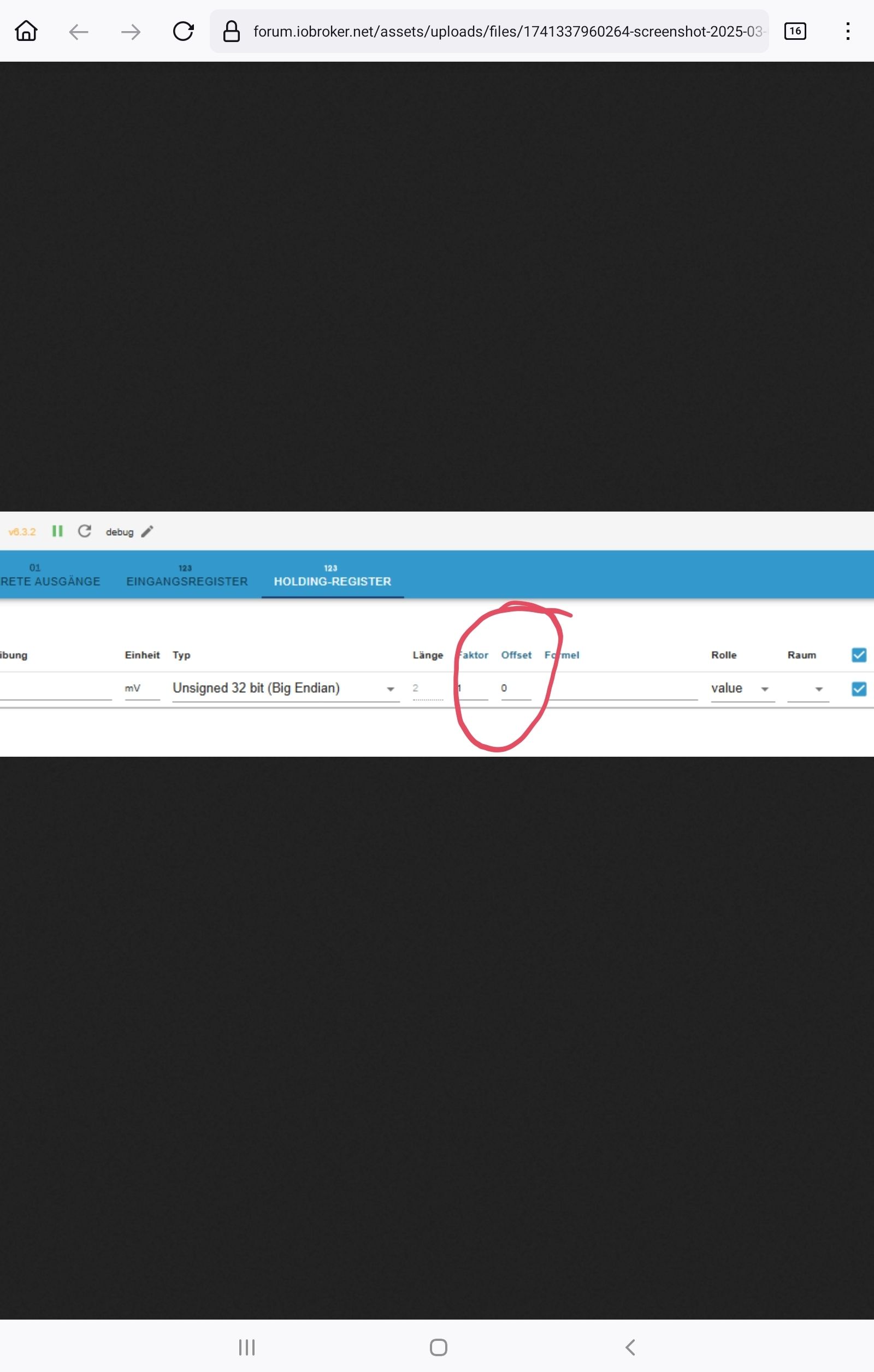Open Android recent apps
This screenshot has height=1372, width=874.
pos(246,1347)
